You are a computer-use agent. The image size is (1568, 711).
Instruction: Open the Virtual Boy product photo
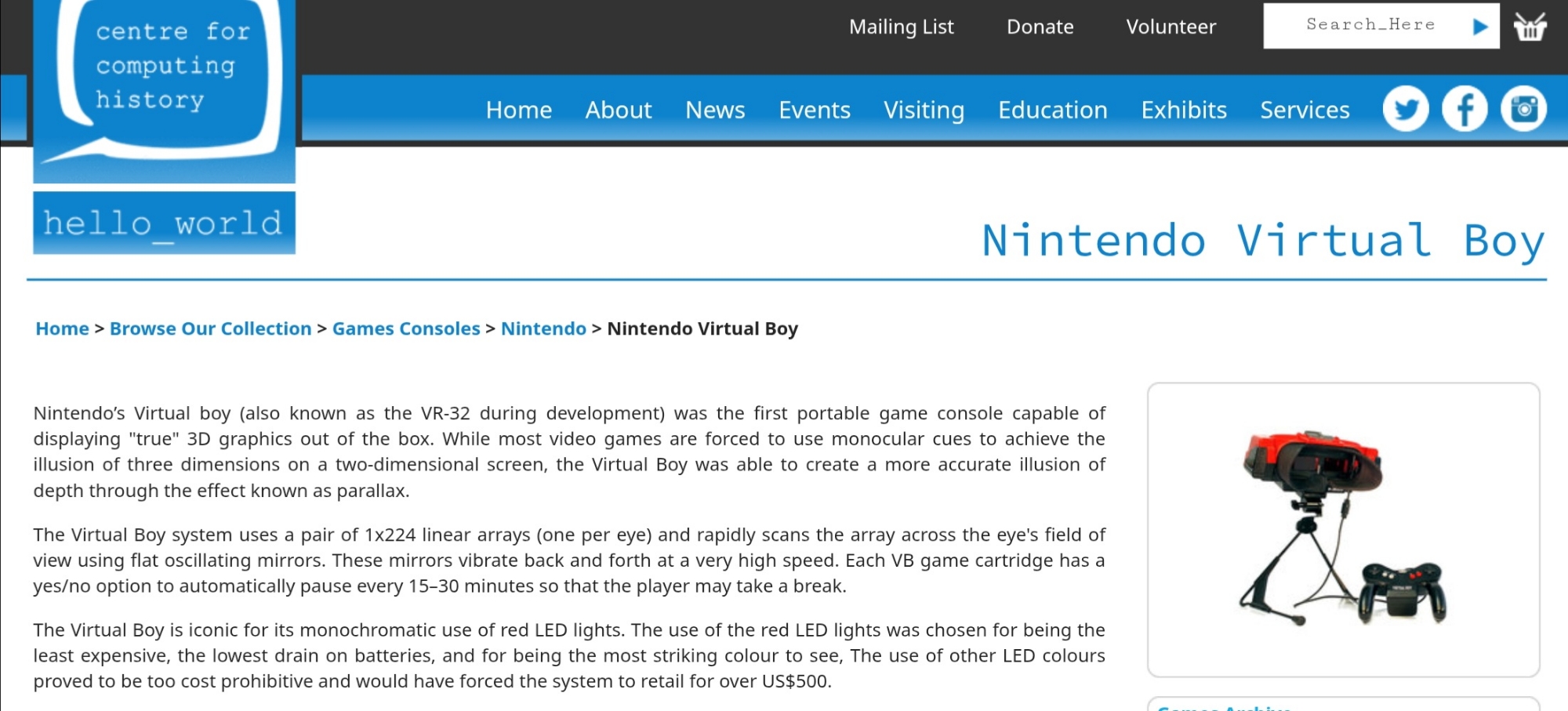point(1342,529)
